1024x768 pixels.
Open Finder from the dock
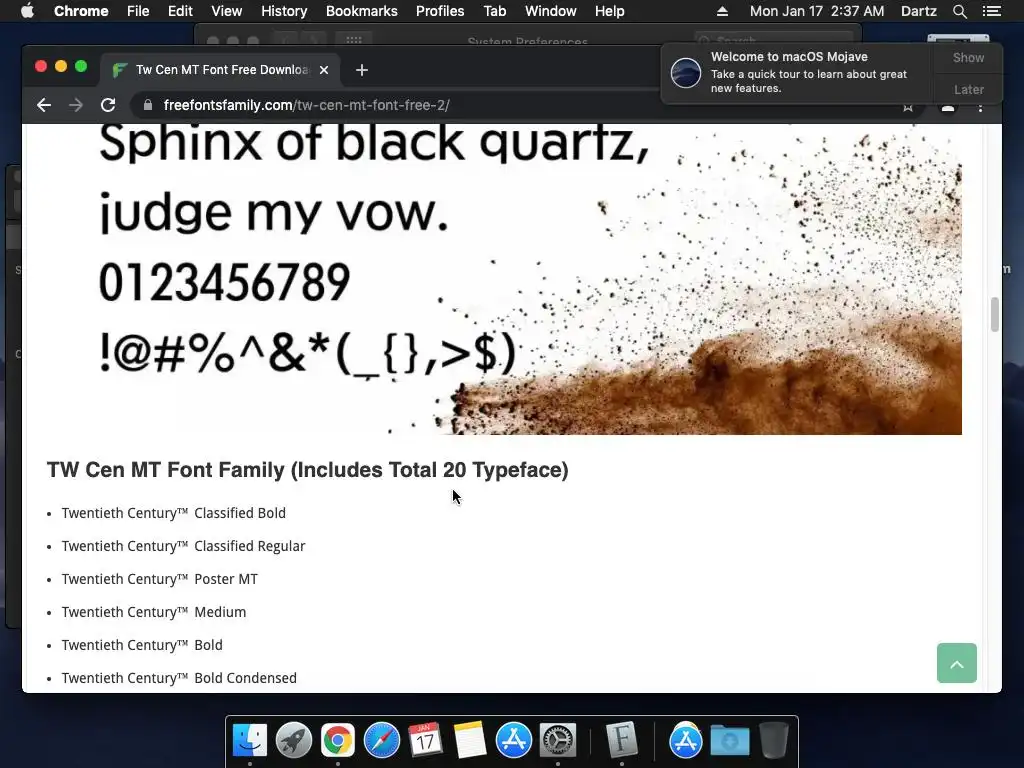coord(250,741)
